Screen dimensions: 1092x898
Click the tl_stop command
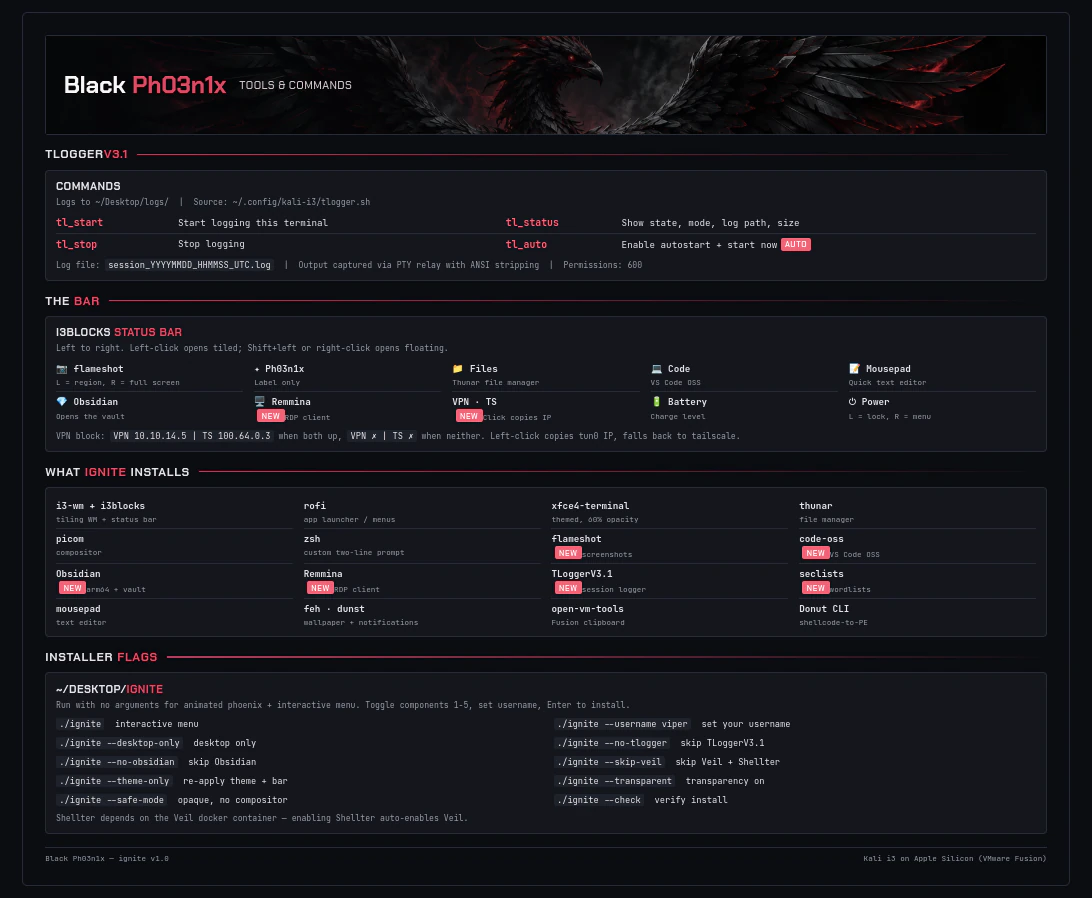[x=77, y=245]
